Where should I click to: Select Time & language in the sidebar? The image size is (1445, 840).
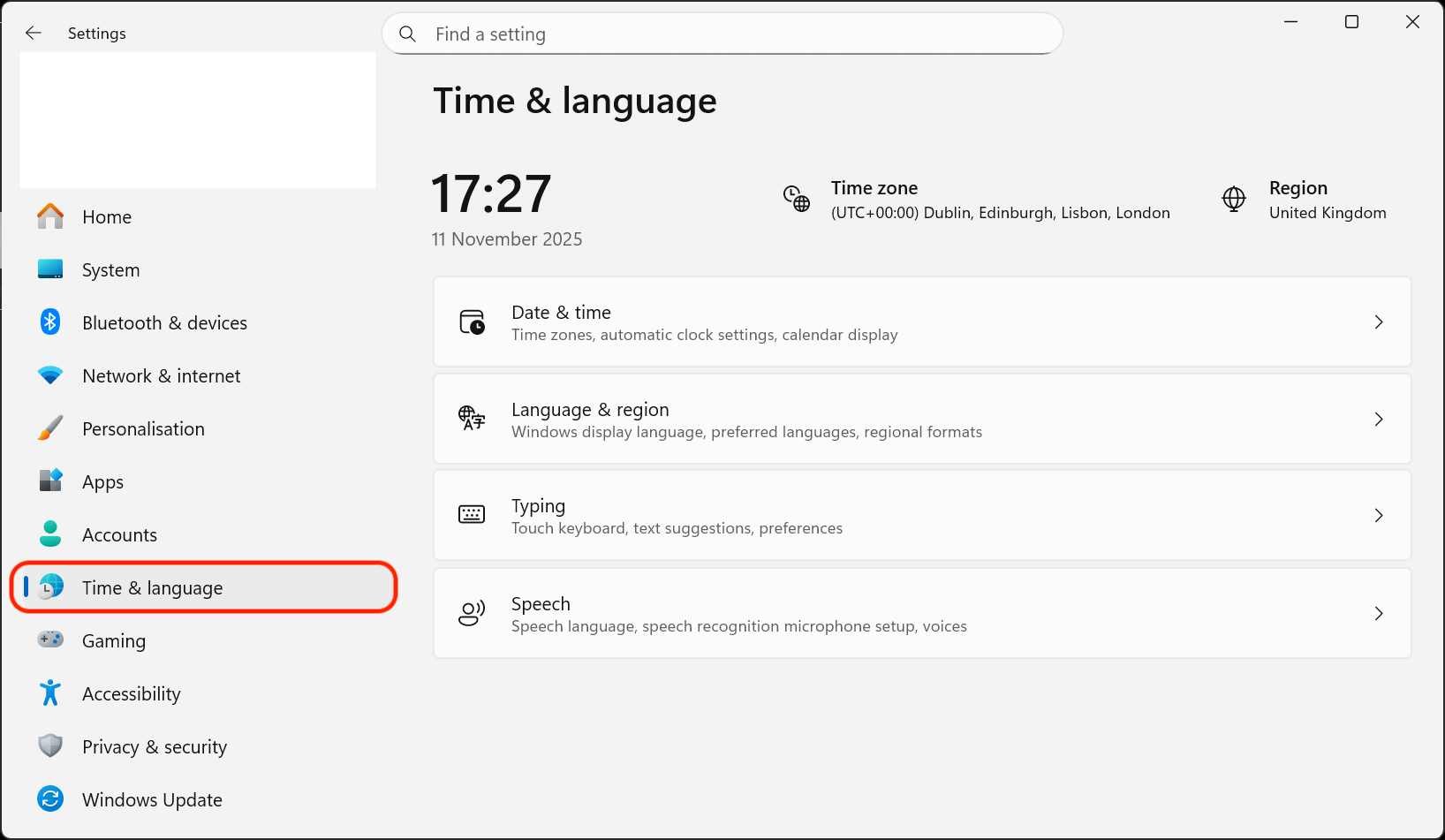point(152,587)
